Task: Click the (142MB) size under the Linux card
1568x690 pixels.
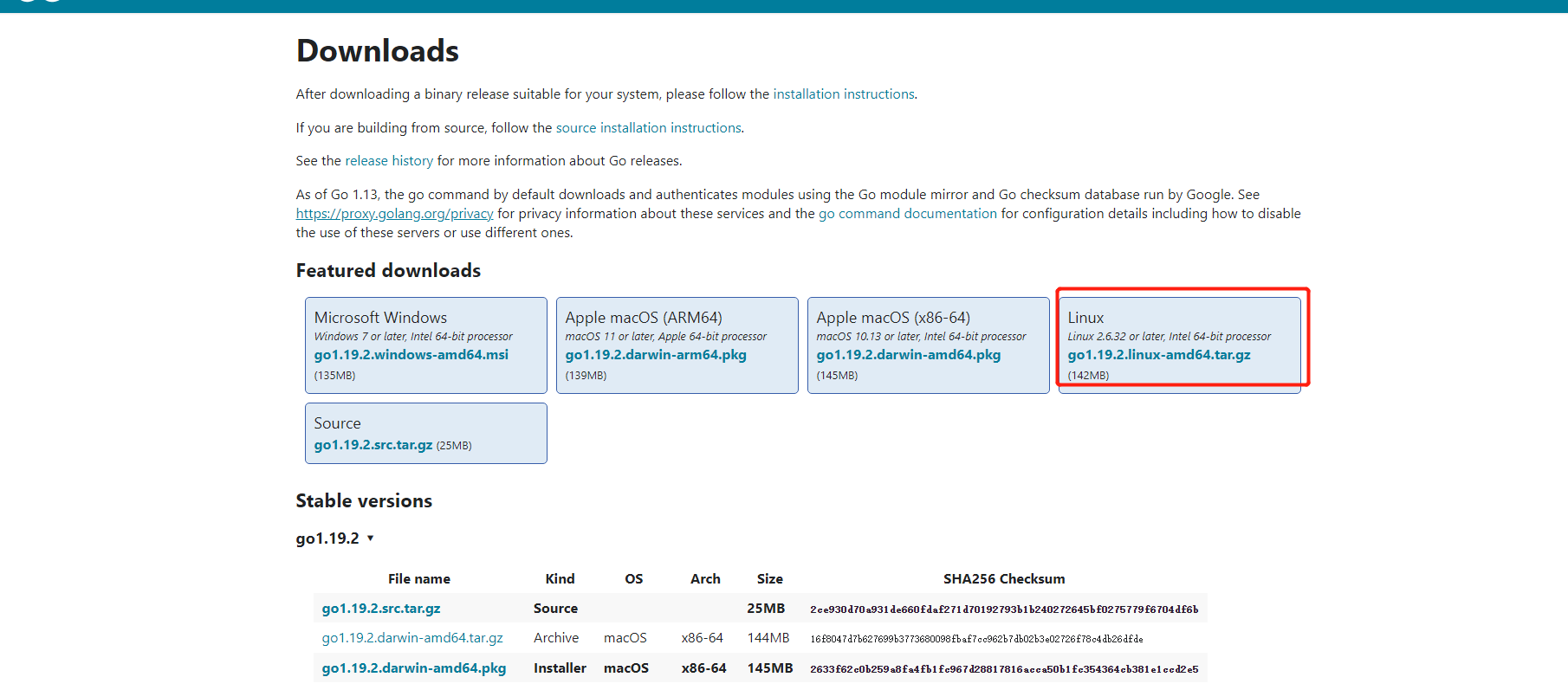Action: pos(1088,375)
